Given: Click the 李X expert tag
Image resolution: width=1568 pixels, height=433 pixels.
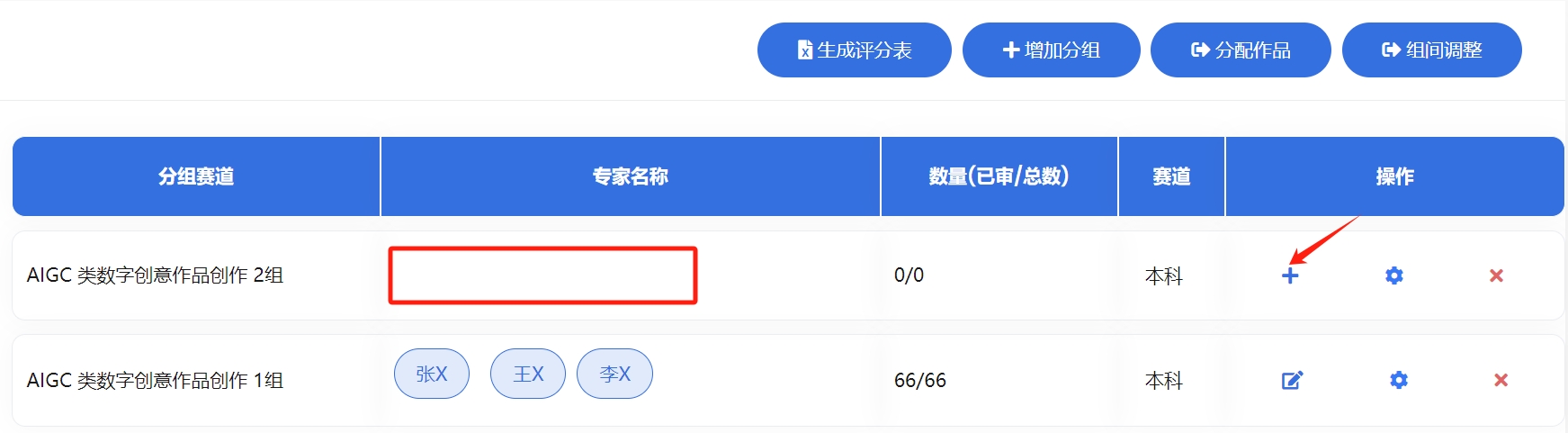Looking at the screenshot, I should pos(614,374).
